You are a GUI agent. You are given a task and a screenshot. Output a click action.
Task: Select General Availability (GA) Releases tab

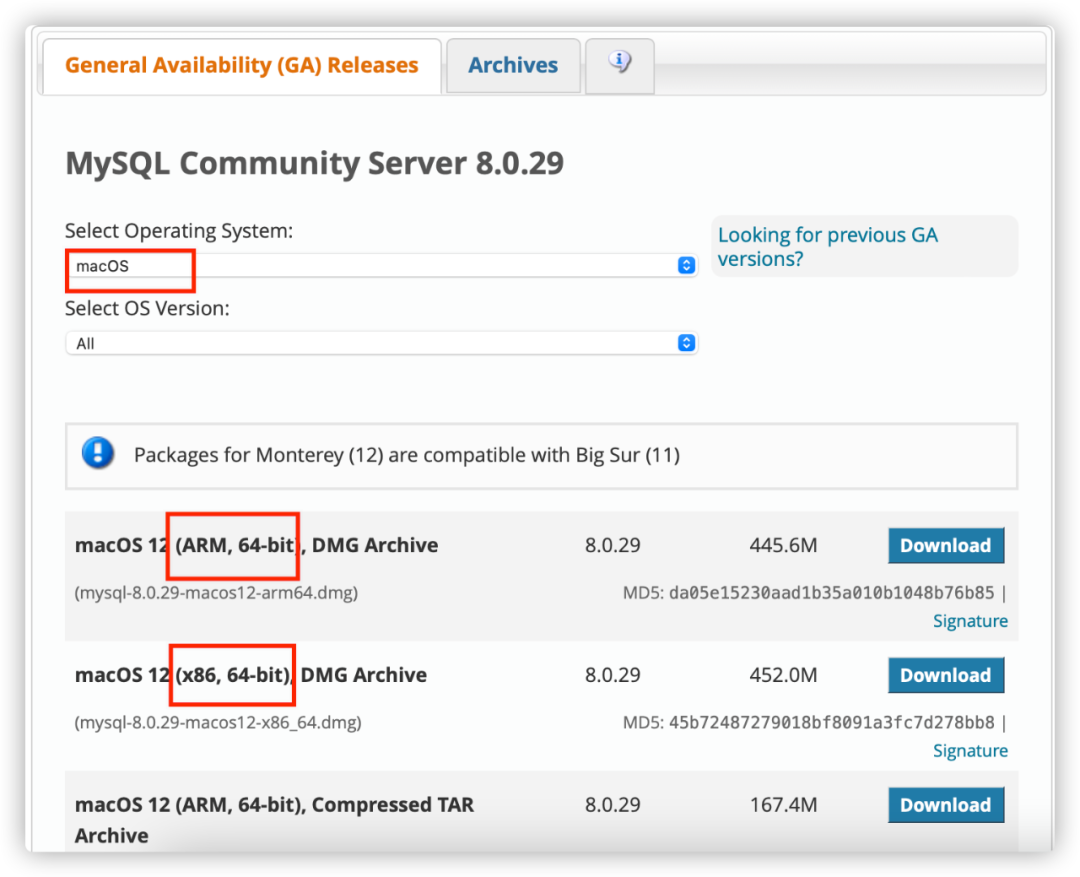coord(242,65)
